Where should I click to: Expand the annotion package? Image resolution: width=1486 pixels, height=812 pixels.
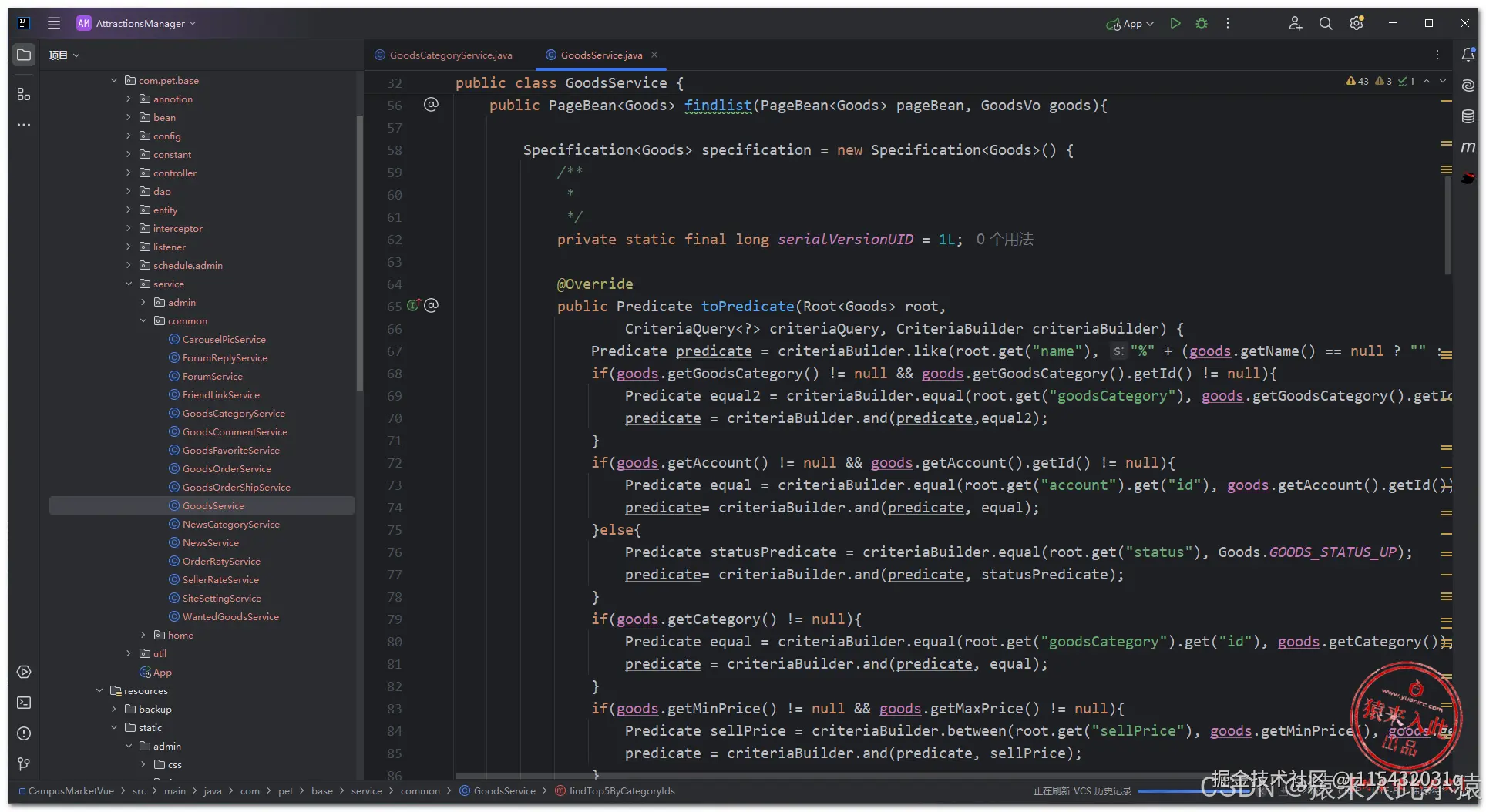tap(129, 99)
